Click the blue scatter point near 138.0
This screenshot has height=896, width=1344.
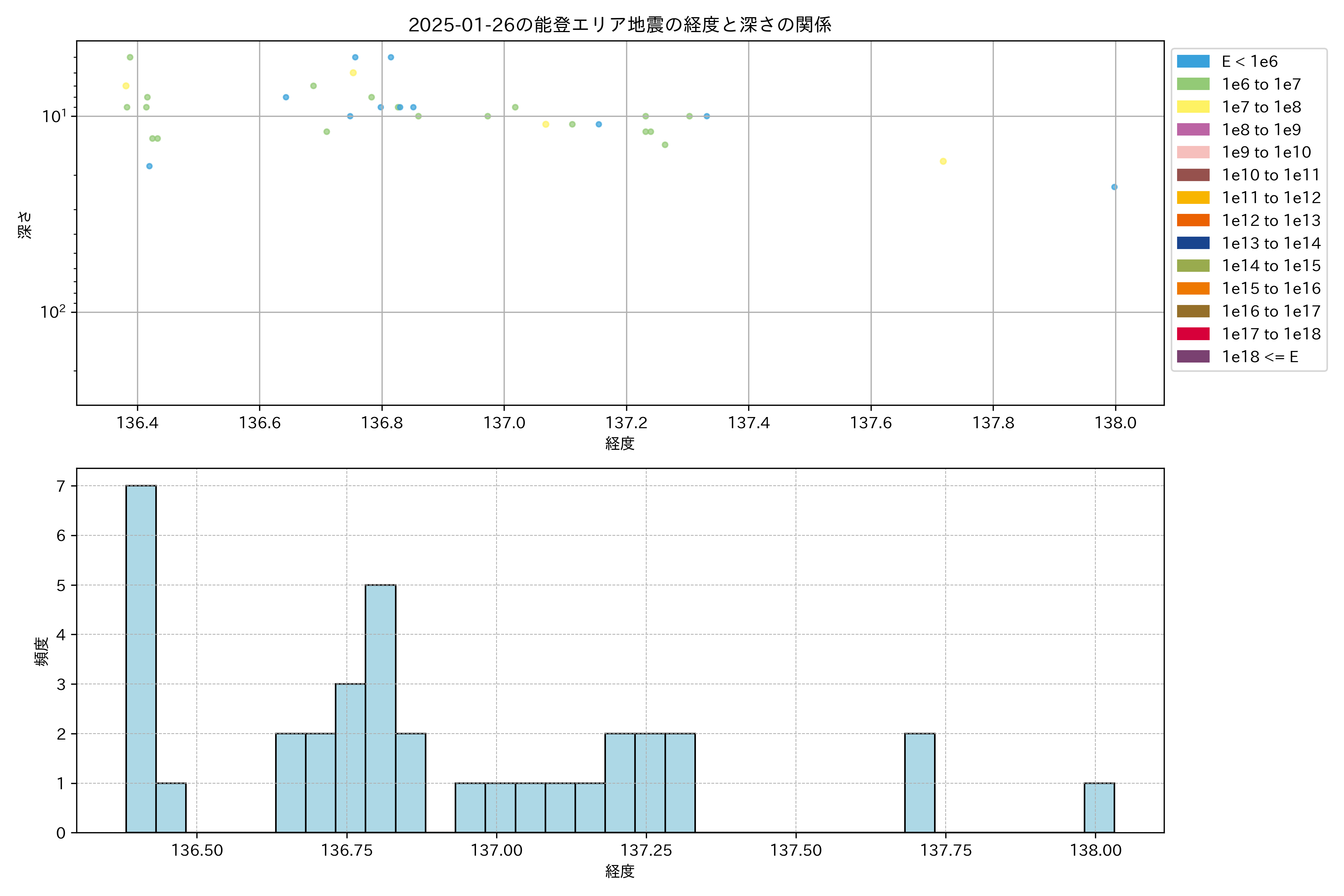(x=1114, y=187)
